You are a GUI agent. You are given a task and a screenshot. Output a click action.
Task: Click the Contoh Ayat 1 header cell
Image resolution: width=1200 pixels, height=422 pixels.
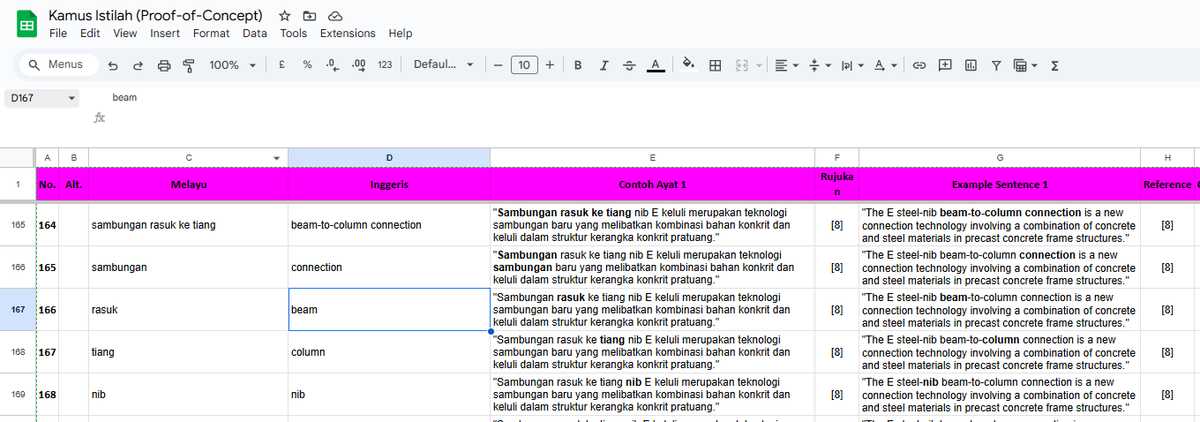click(652, 185)
